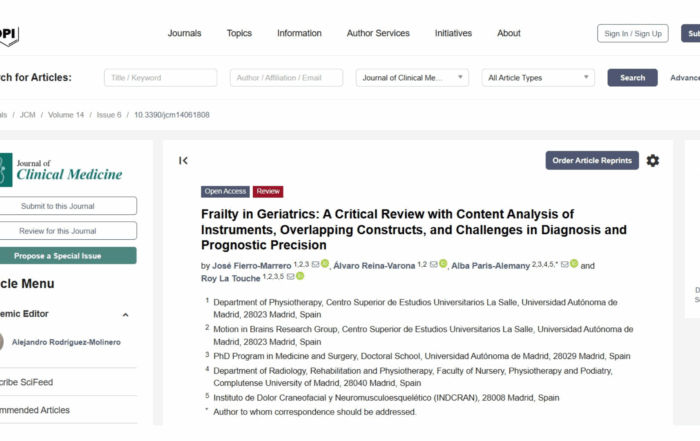Open ORCID icon next to Álvaro Reina-Varona
700x441 pixels.
click(443, 264)
